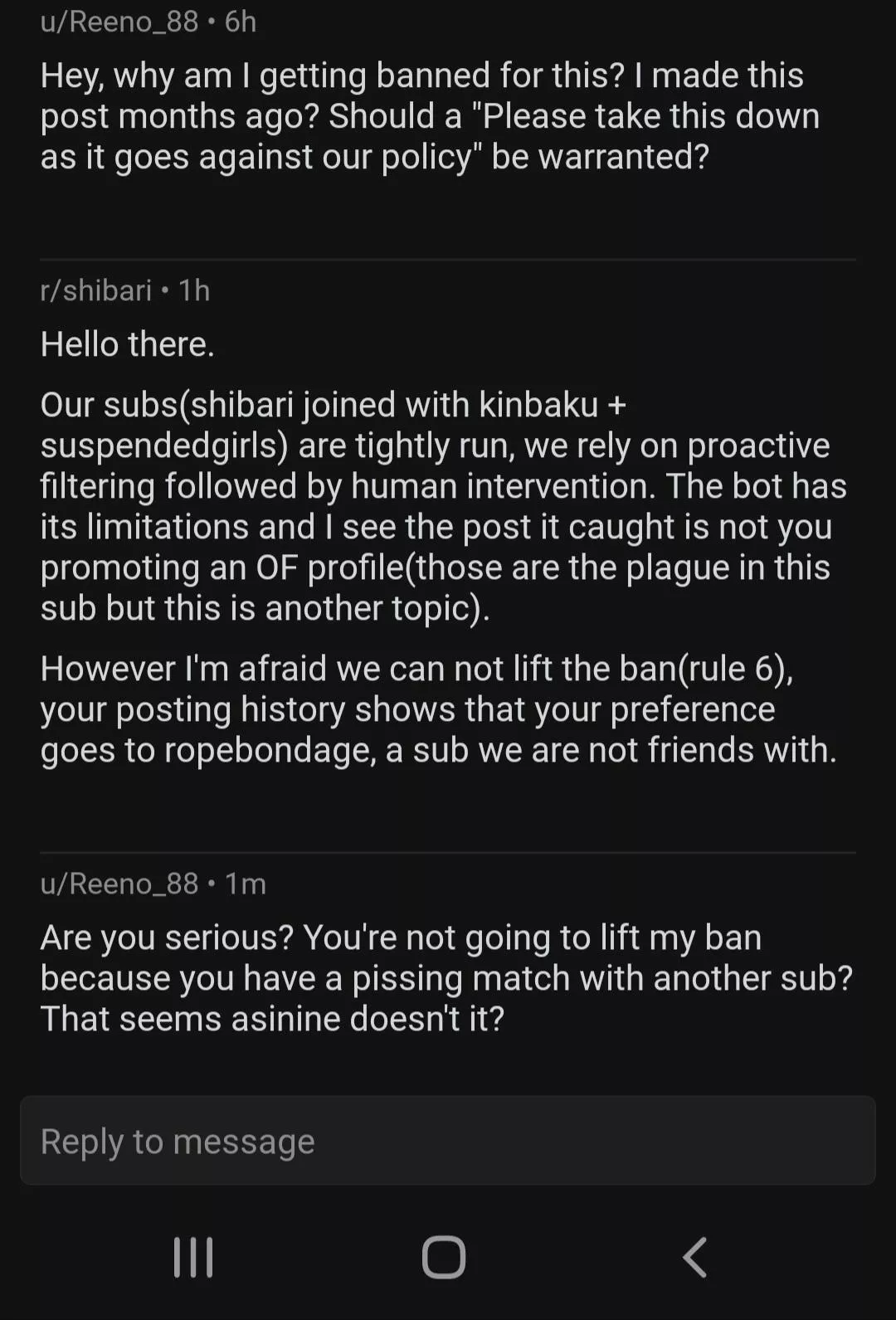Tap the Android recent apps icon
This screenshot has width=896, height=1320.
click(x=193, y=1257)
